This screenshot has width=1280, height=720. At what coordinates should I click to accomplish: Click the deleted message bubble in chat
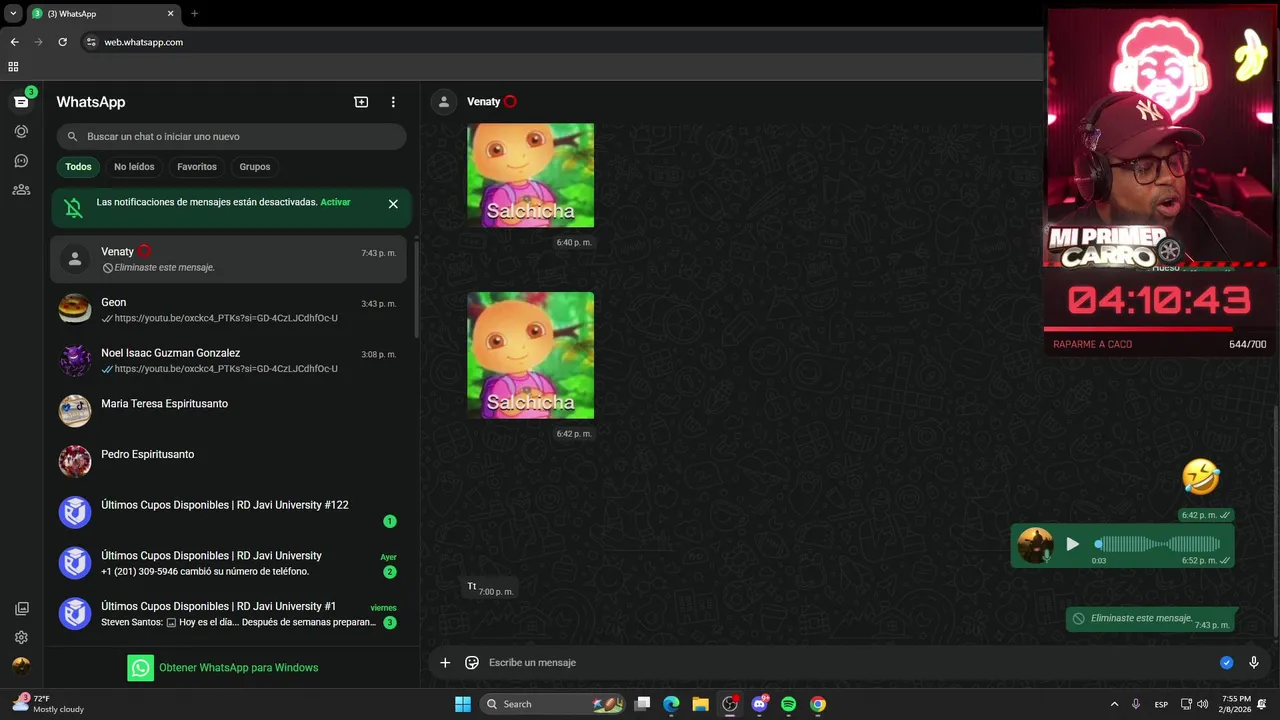coord(1151,619)
